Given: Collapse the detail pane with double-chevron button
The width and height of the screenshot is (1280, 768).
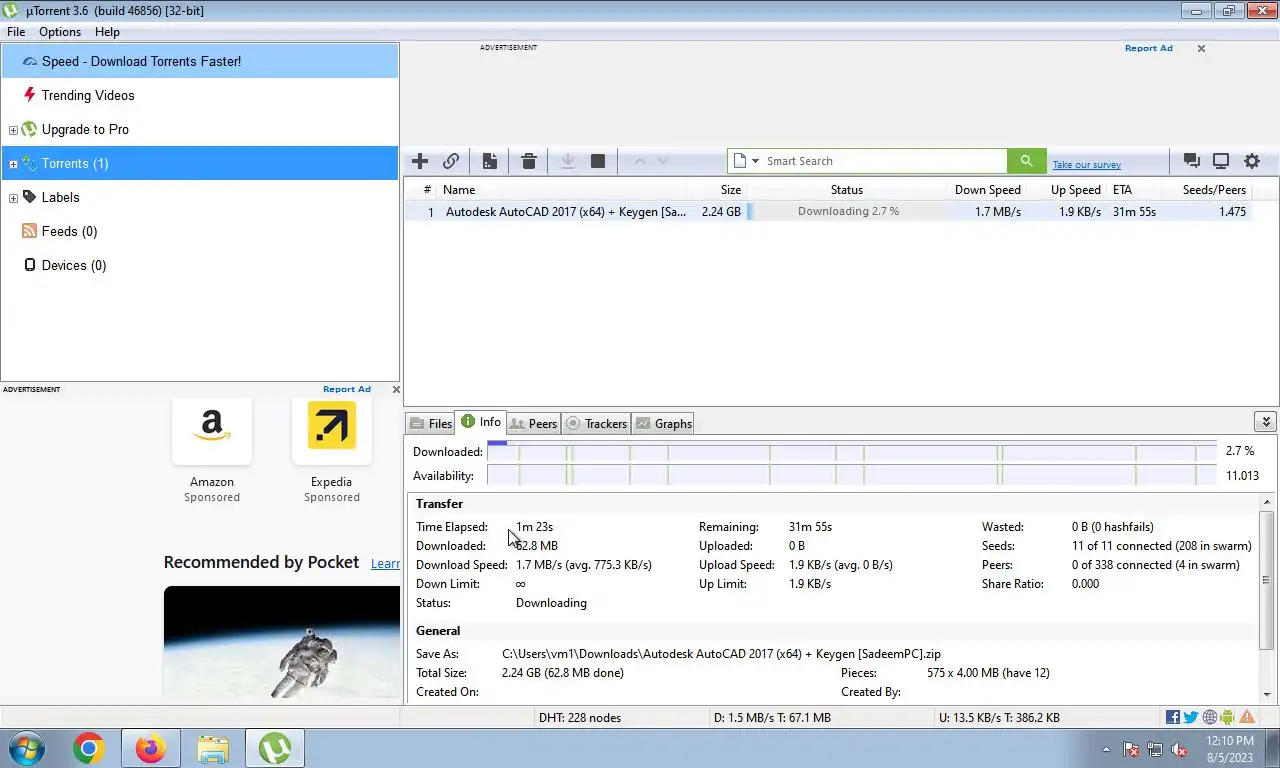Looking at the screenshot, I should [x=1265, y=422].
